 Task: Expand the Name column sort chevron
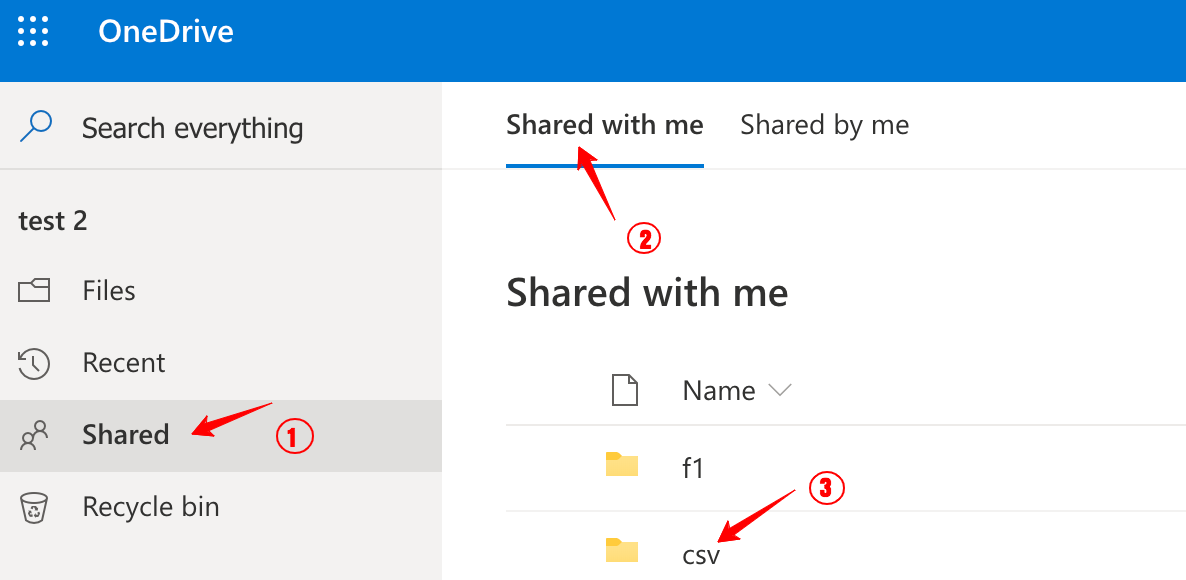779,390
